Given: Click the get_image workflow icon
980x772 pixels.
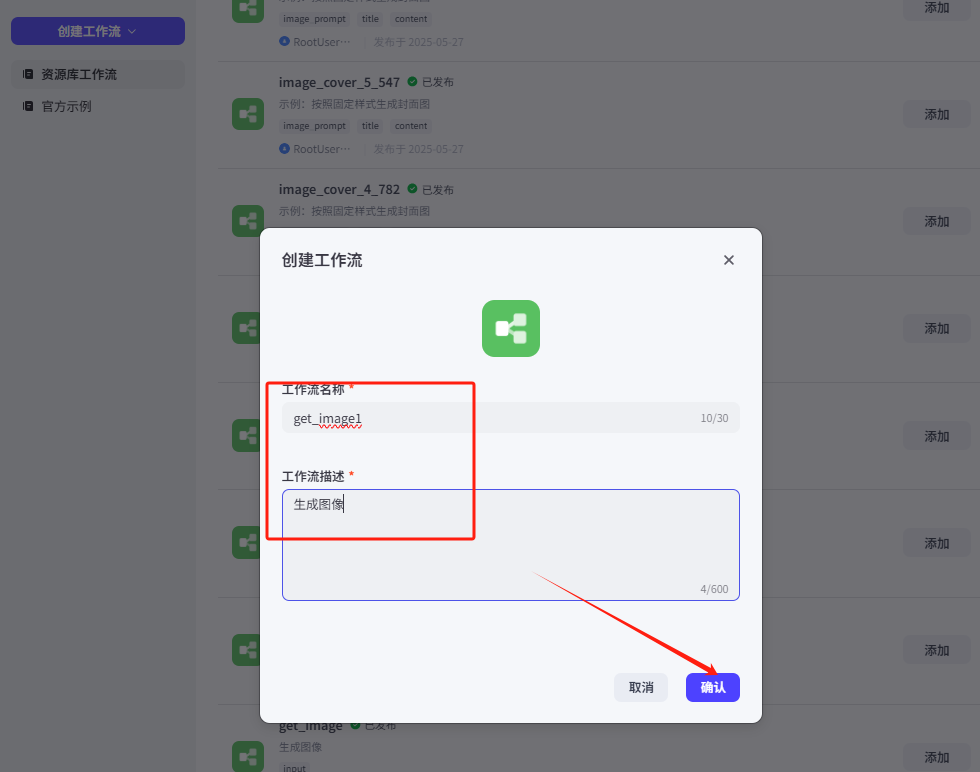Looking at the screenshot, I should (x=248, y=756).
